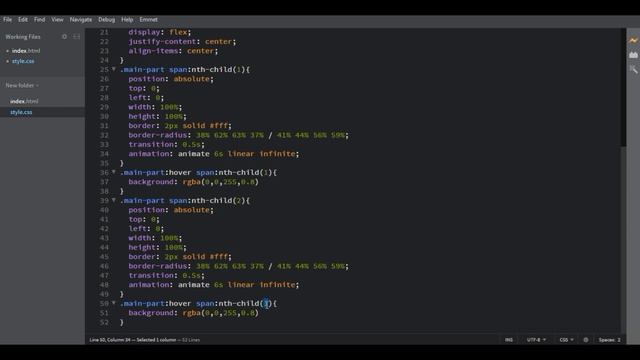Open the Extension Manager brick icon
The width and height of the screenshot is (640, 360).
[633, 54]
